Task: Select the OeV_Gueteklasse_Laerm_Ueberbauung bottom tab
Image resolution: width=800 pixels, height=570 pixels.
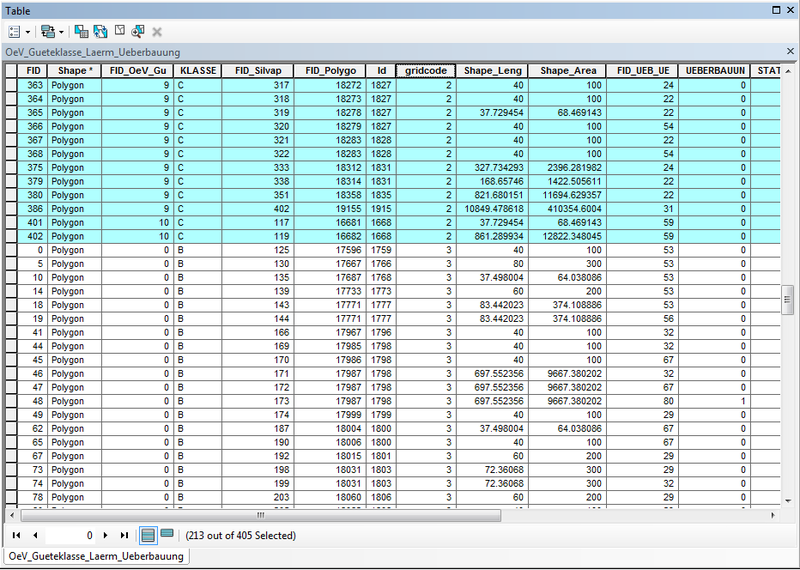Action: tap(97, 556)
